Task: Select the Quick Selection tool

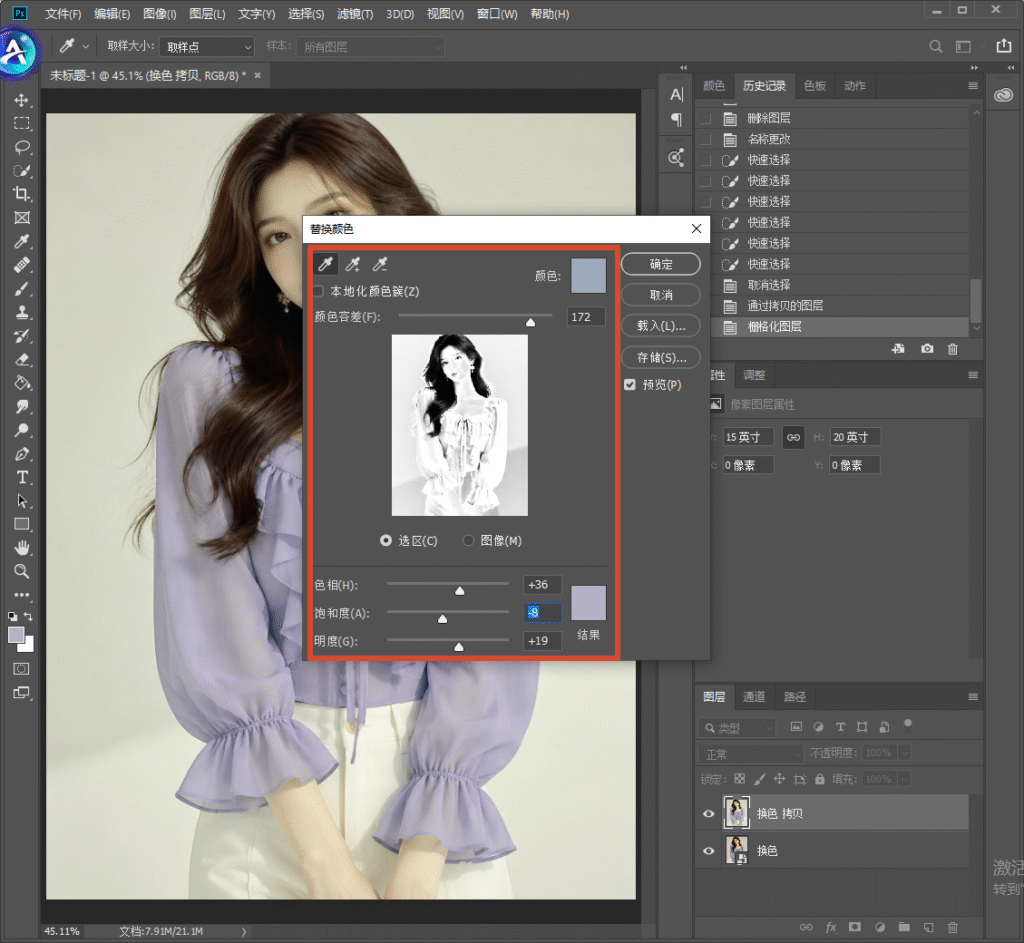Action: [22, 170]
